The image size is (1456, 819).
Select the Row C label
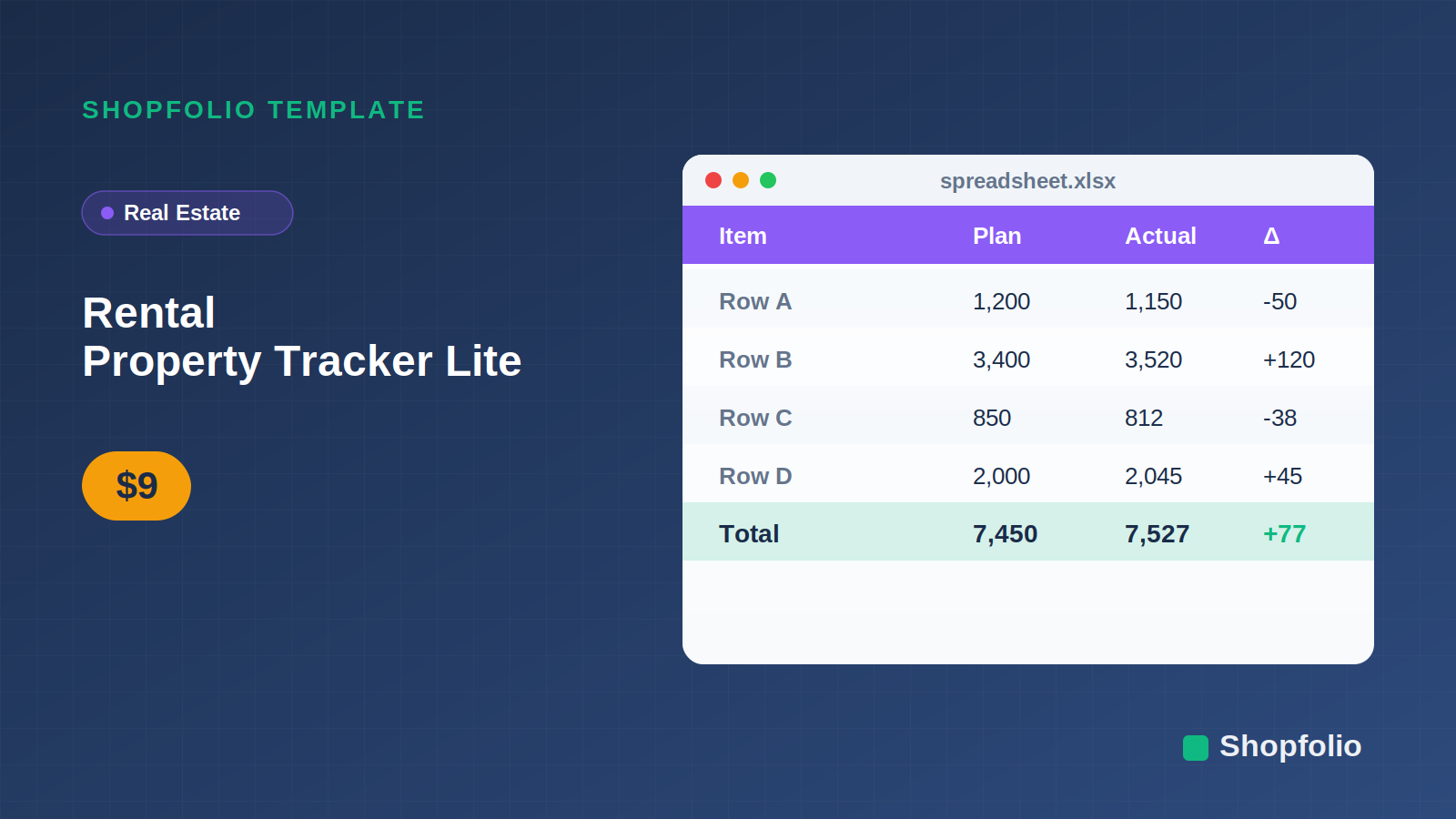point(755,418)
